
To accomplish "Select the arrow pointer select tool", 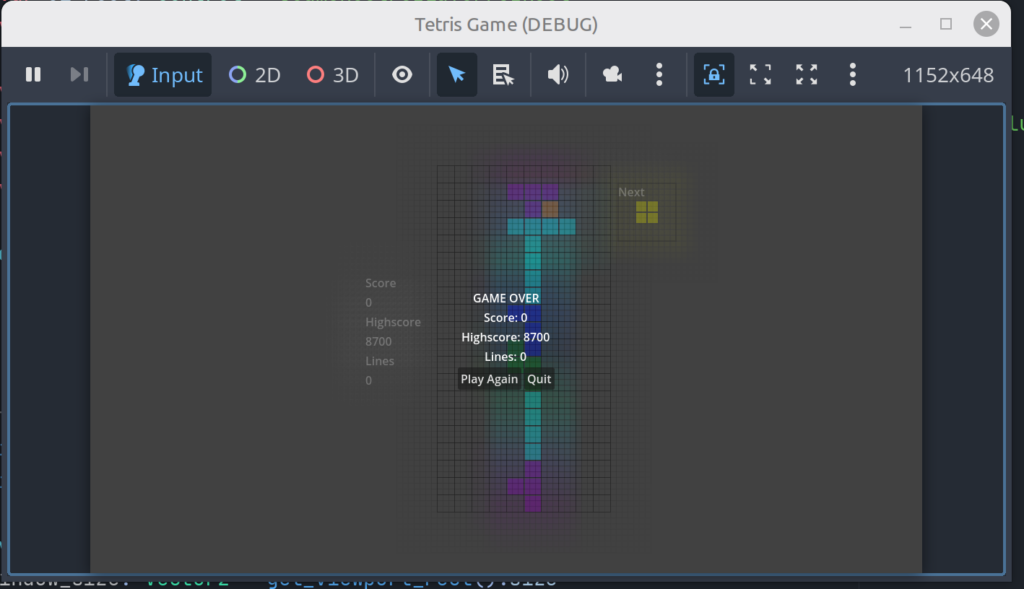I will click(x=457, y=75).
